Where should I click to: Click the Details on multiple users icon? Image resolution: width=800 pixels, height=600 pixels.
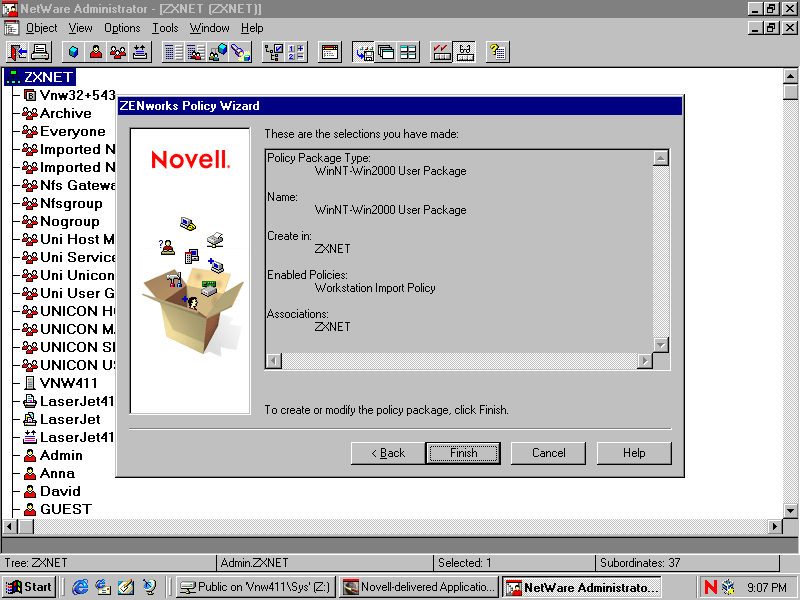pos(195,52)
